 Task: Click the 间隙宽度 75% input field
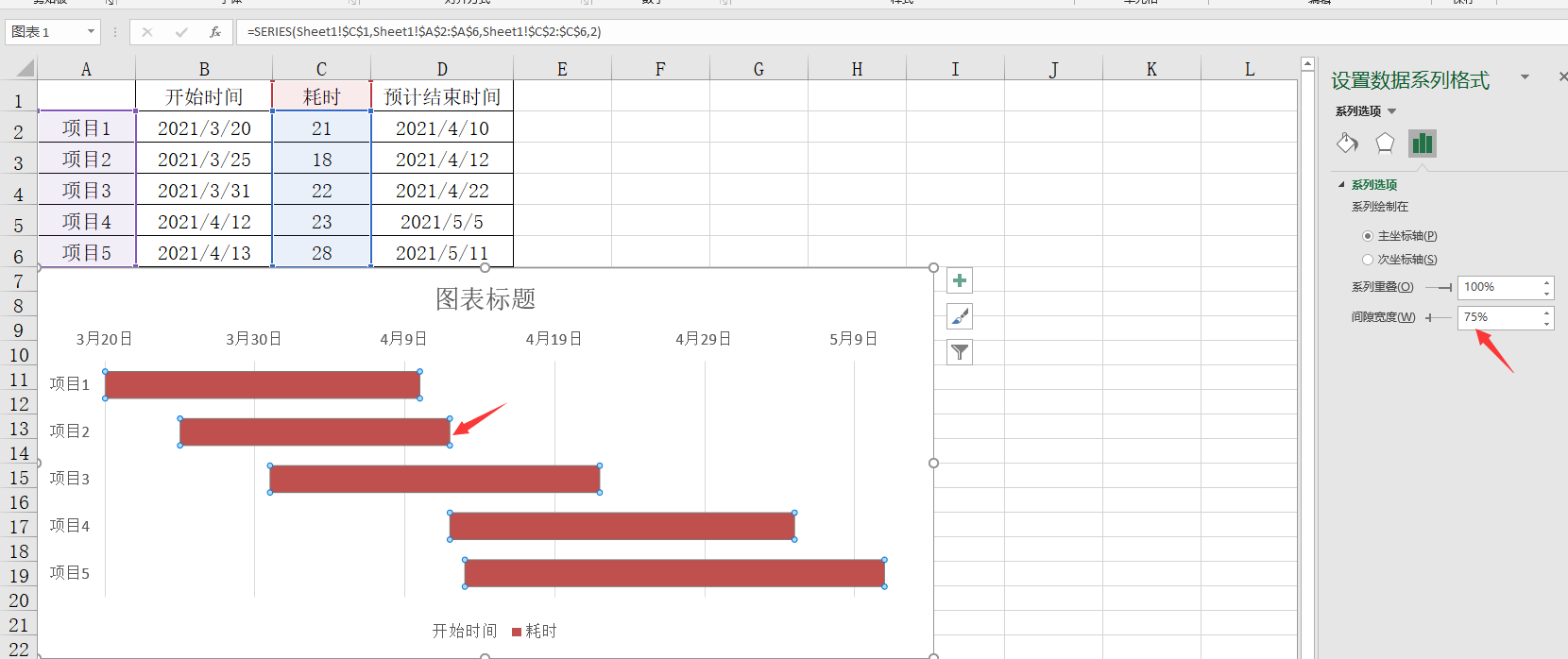tap(1499, 317)
